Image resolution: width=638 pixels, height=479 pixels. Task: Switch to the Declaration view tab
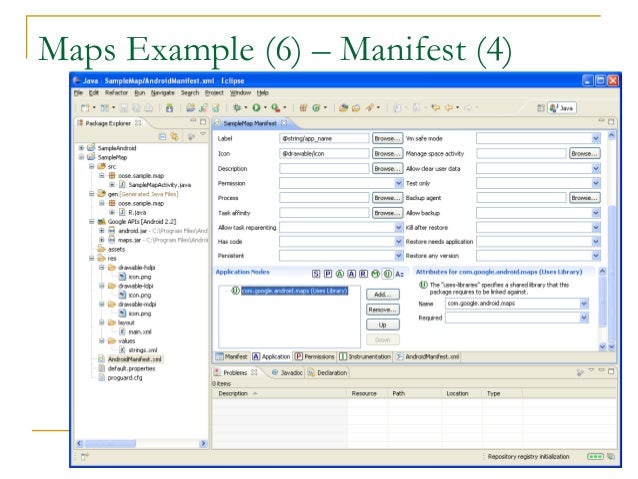(328, 372)
